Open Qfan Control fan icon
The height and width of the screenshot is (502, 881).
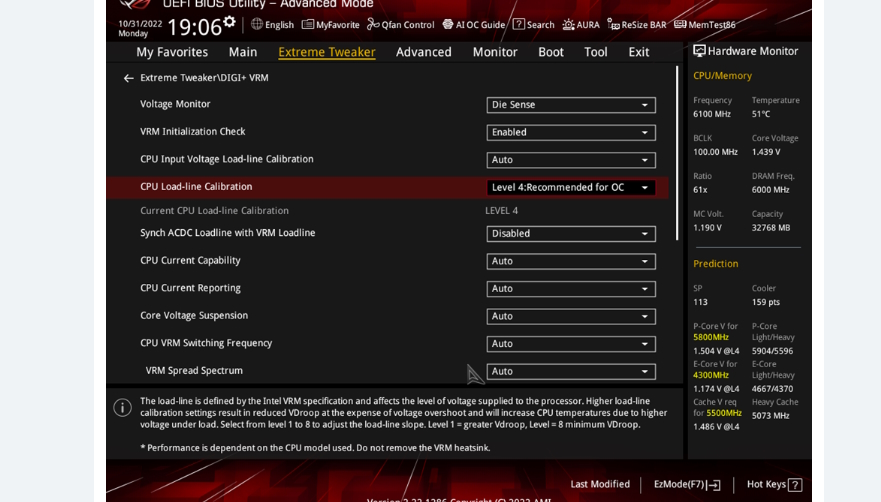click(x=373, y=24)
